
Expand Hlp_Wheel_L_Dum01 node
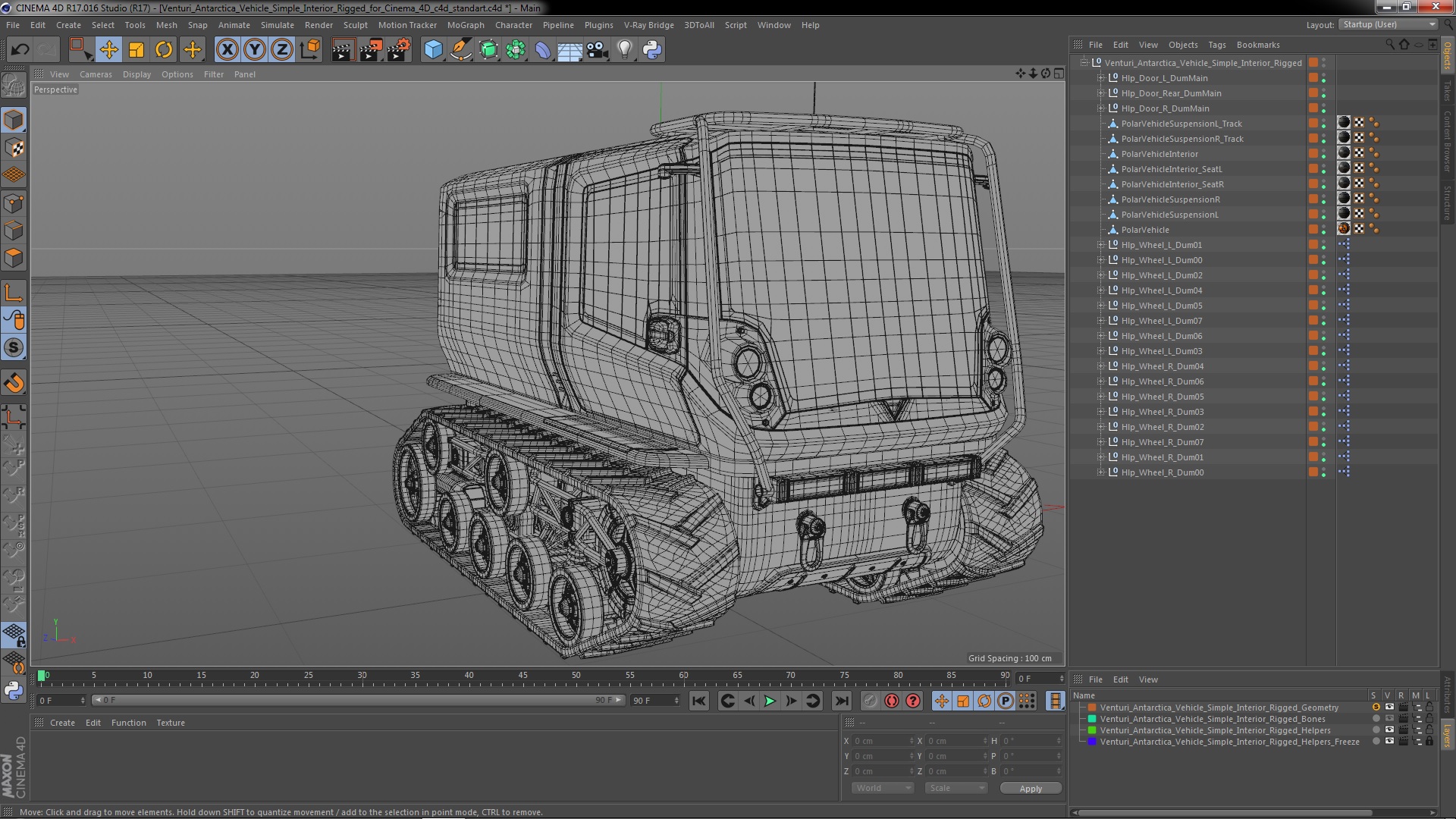click(1101, 245)
